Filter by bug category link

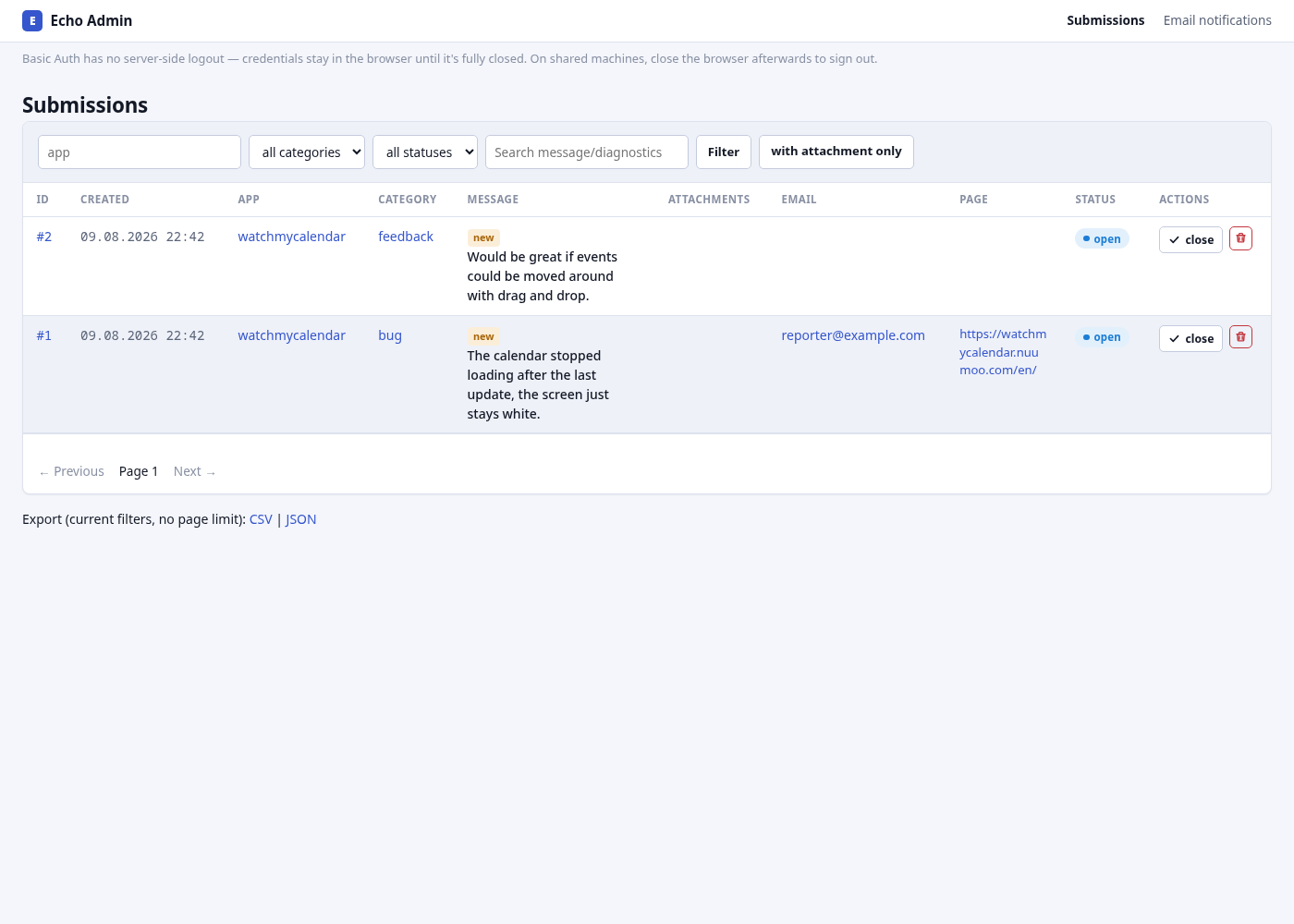[x=390, y=335]
